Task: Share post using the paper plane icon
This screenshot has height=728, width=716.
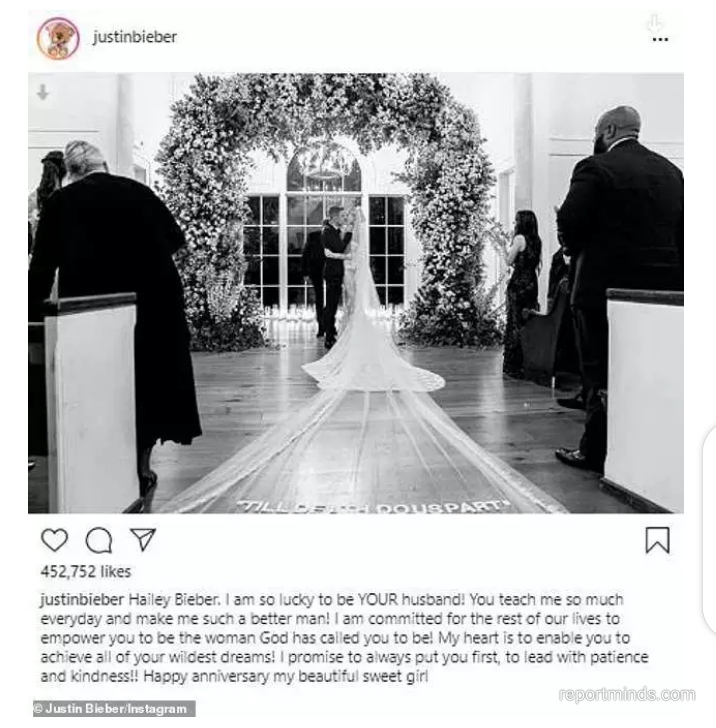Action: [x=143, y=540]
